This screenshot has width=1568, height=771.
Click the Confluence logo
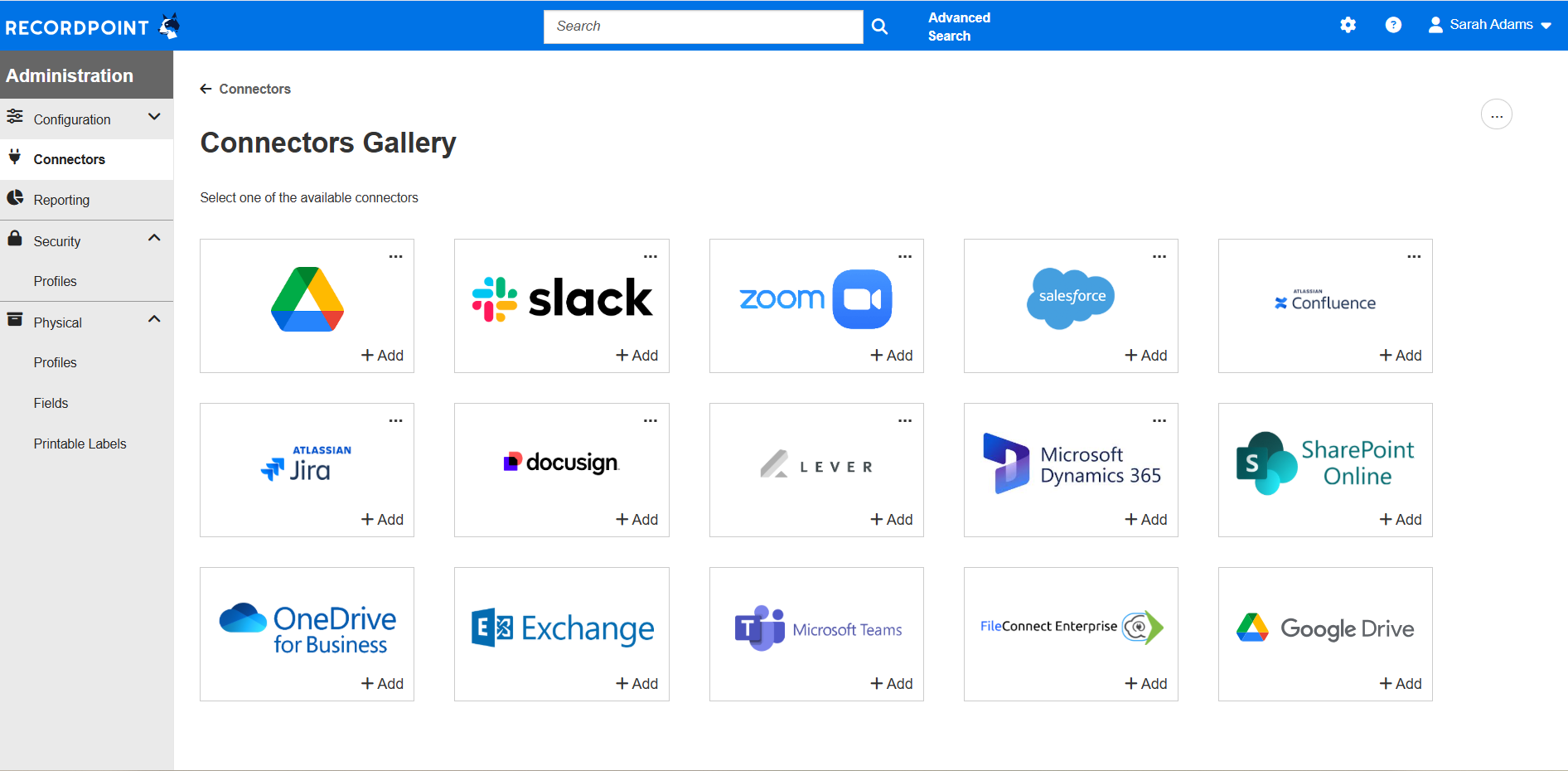(x=1325, y=301)
